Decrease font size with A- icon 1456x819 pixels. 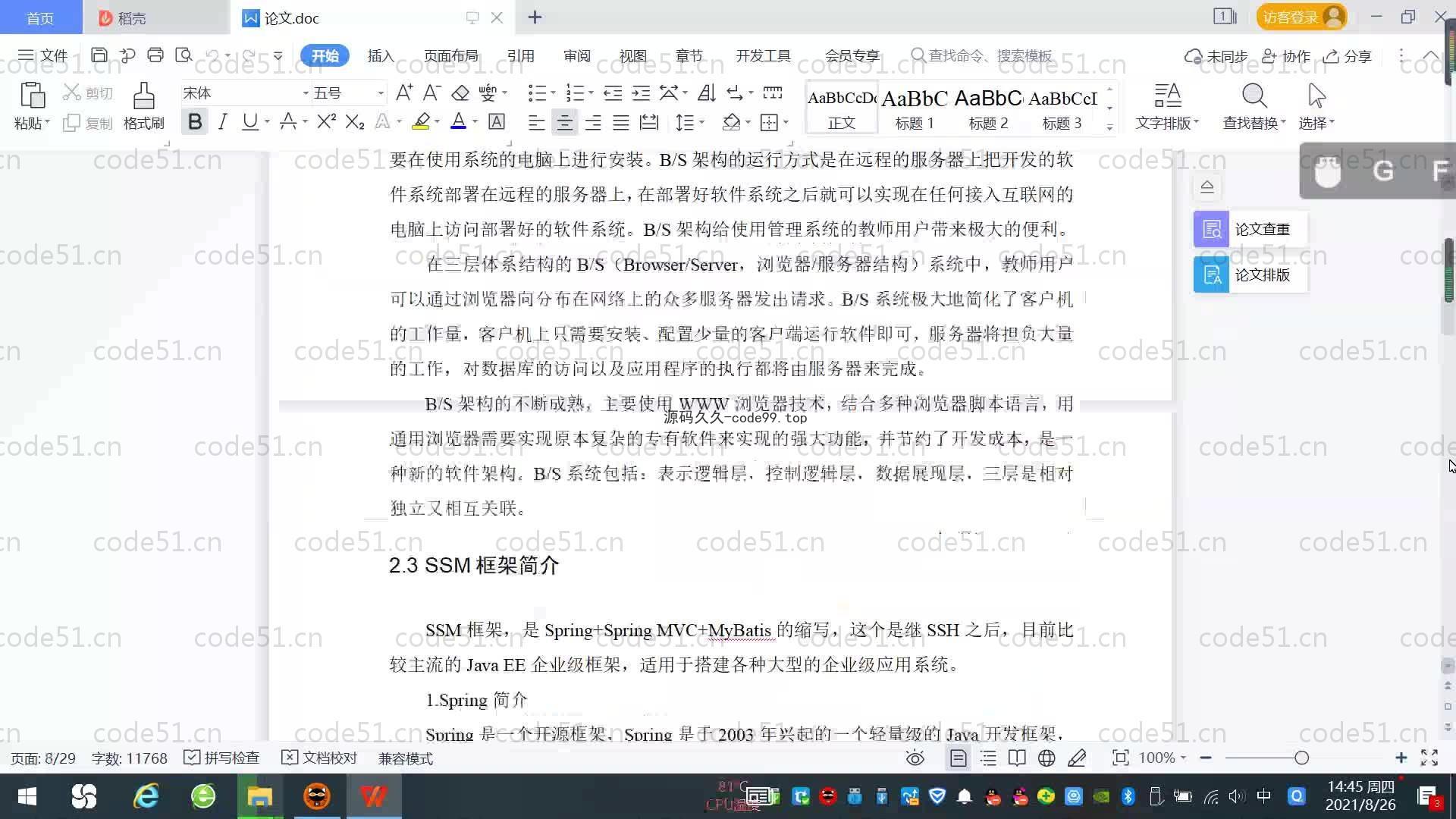431,93
